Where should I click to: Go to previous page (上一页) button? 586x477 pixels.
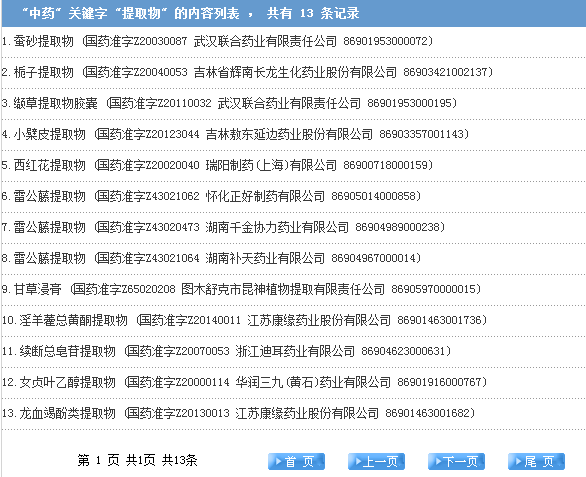coord(376,461)
